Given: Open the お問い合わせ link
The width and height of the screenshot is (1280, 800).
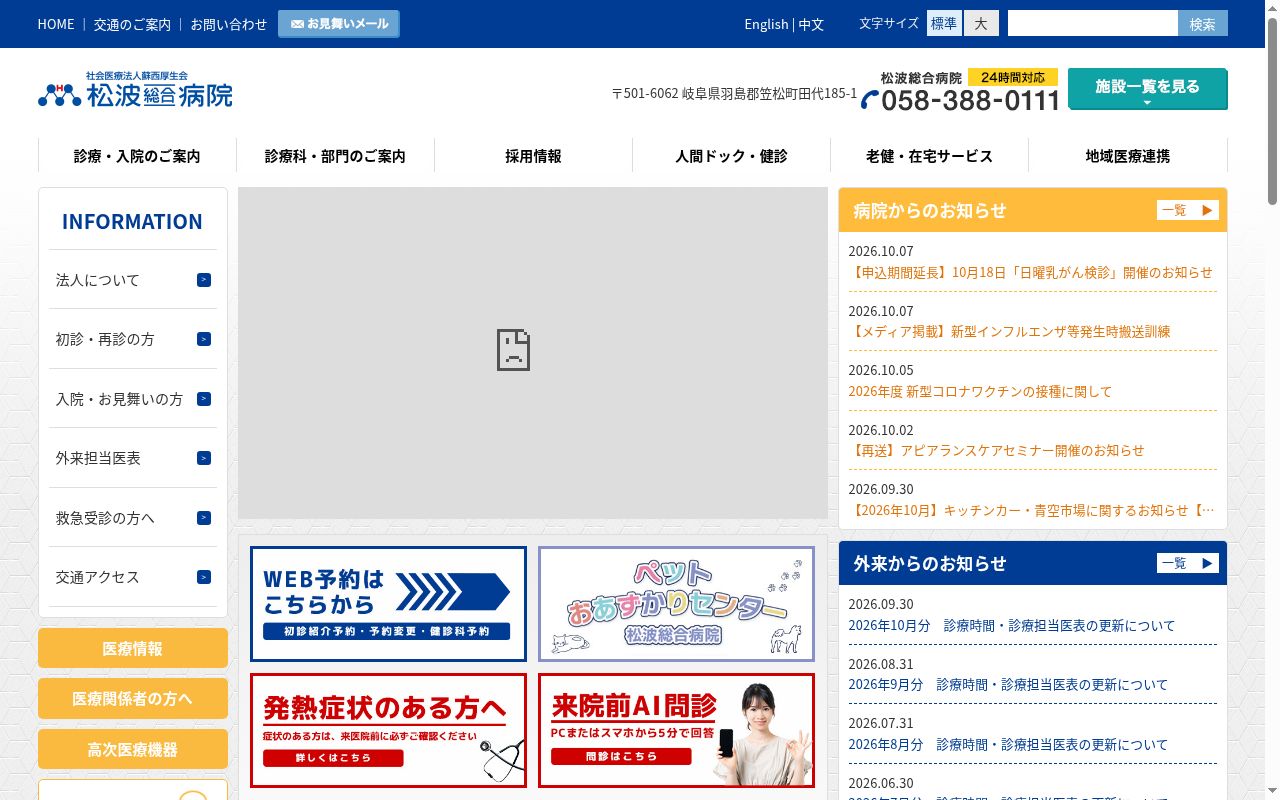Looking at the screenshot, I should point(229,24).
